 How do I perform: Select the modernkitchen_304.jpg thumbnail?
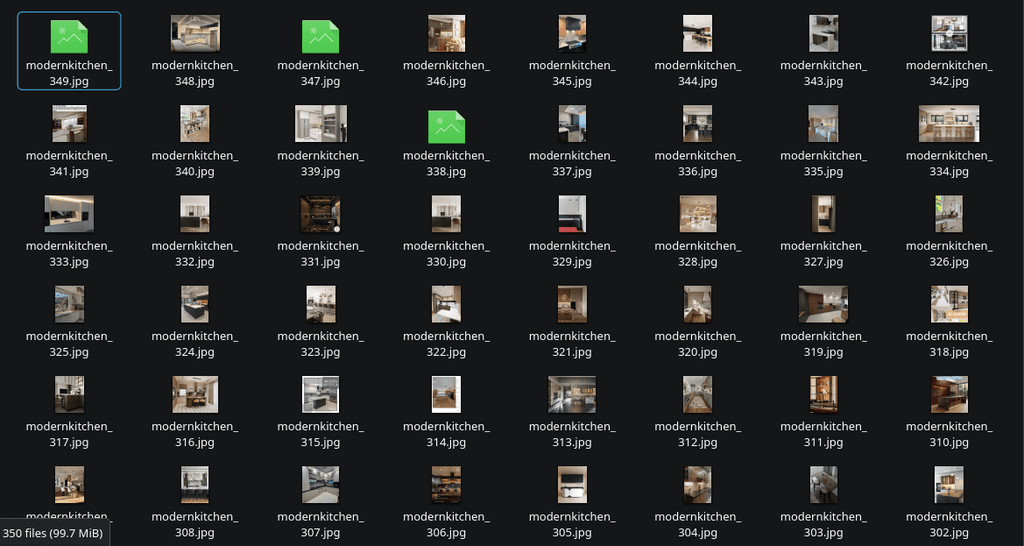[697, 484]
